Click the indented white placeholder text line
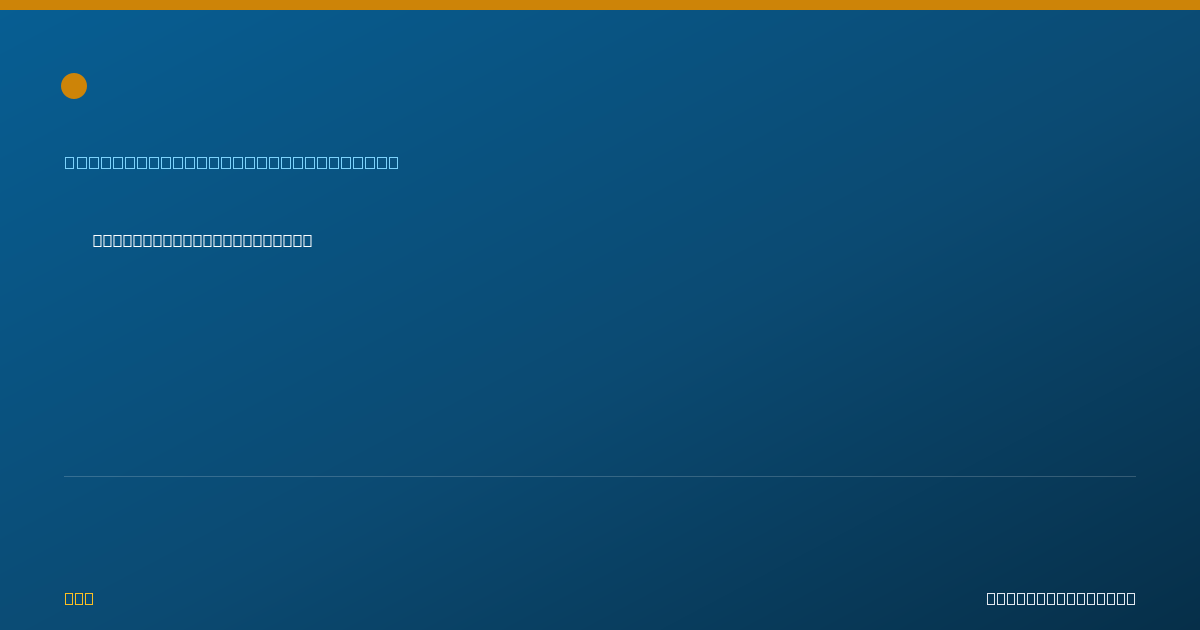The image size is (1200, 630). 203,240
